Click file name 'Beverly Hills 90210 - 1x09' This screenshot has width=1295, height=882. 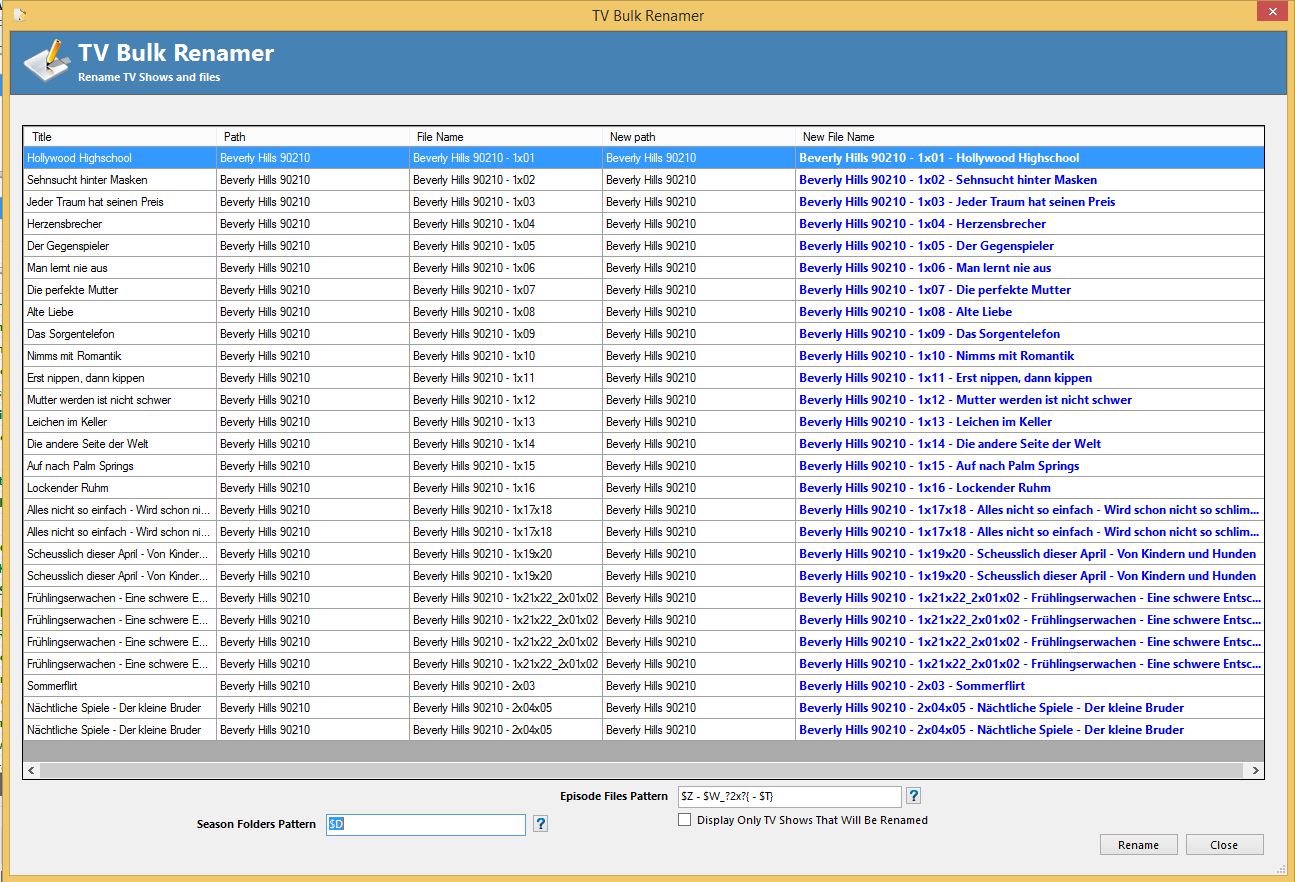tap(506, 334)
